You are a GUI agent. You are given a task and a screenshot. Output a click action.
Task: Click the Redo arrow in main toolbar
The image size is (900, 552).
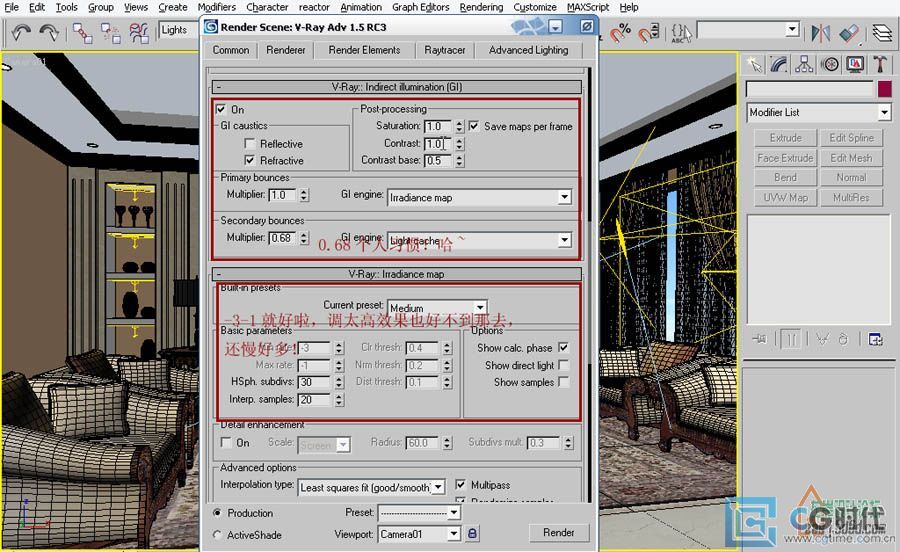(49, 32)
